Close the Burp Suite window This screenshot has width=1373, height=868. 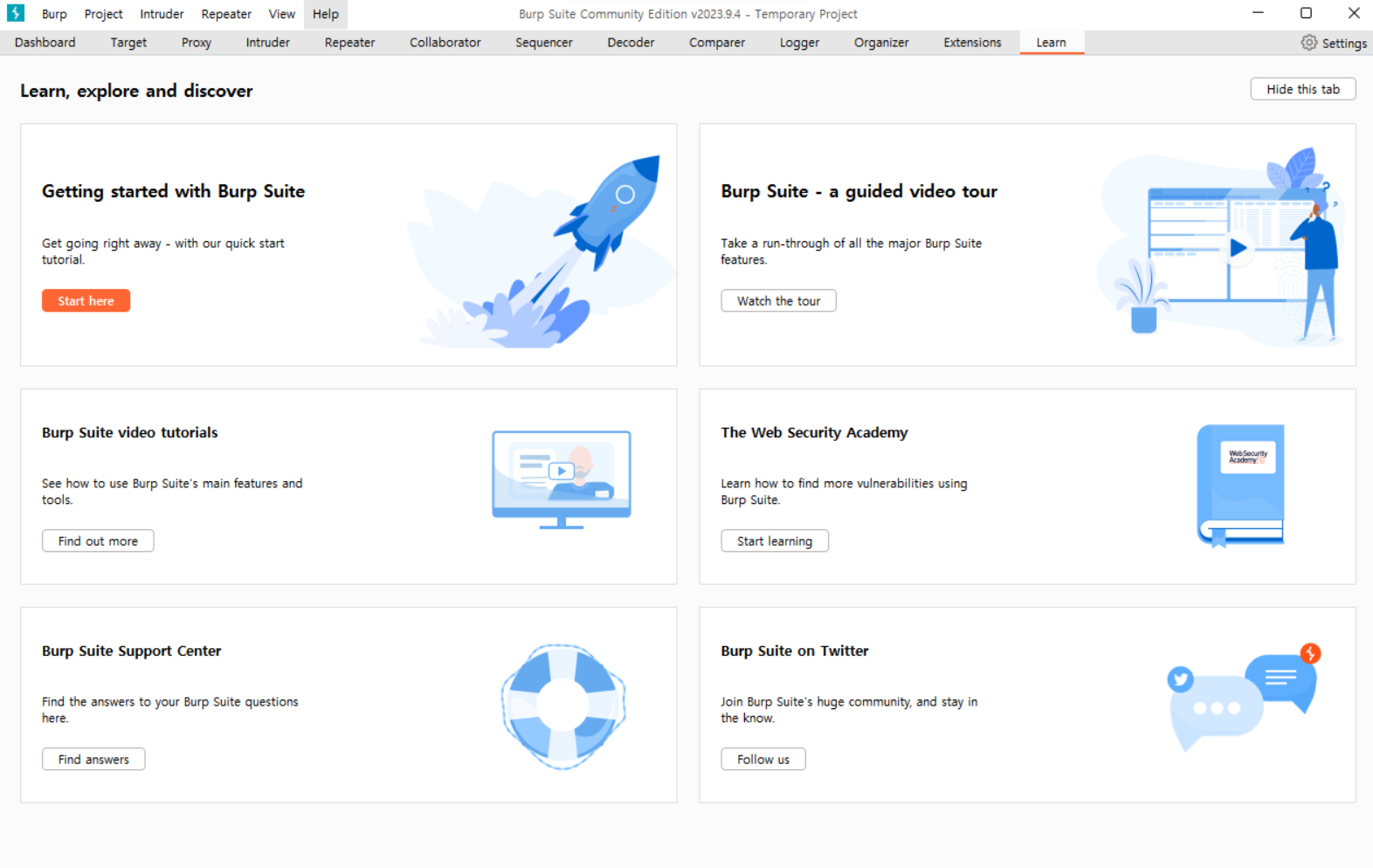pos(1353,13)
